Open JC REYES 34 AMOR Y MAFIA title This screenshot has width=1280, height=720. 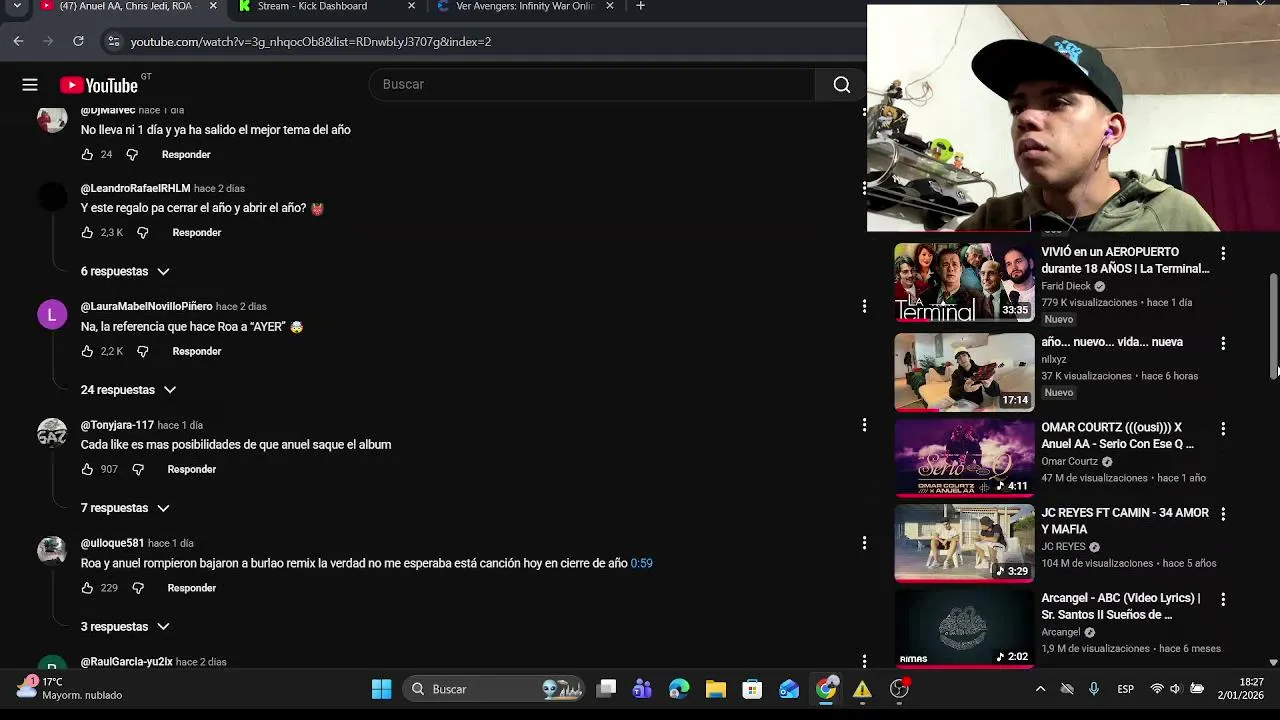point(1125,521)
